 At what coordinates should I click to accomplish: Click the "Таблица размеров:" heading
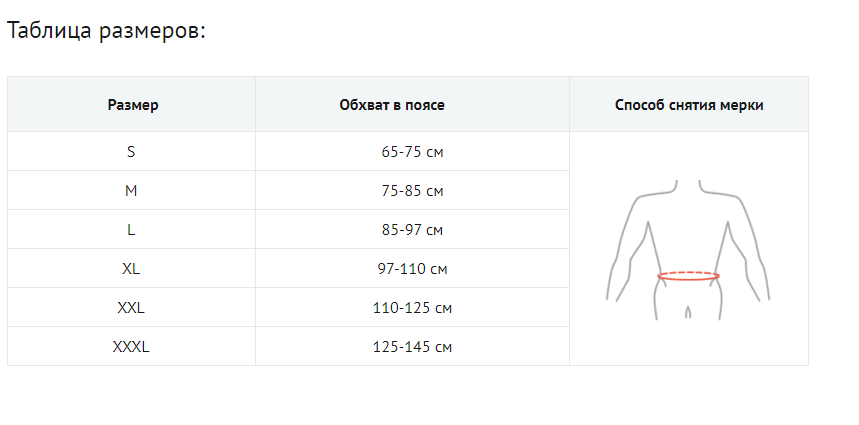106,30
